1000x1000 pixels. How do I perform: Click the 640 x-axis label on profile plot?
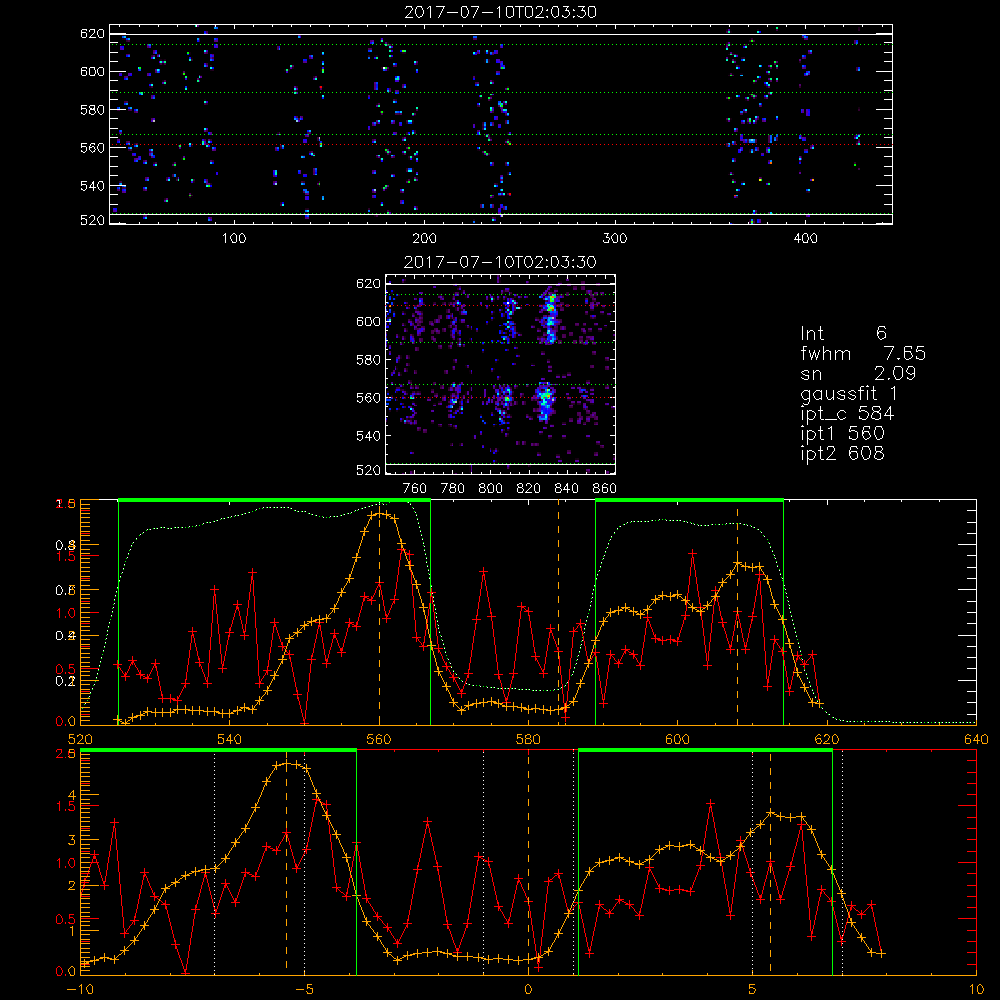click(976, 740)
